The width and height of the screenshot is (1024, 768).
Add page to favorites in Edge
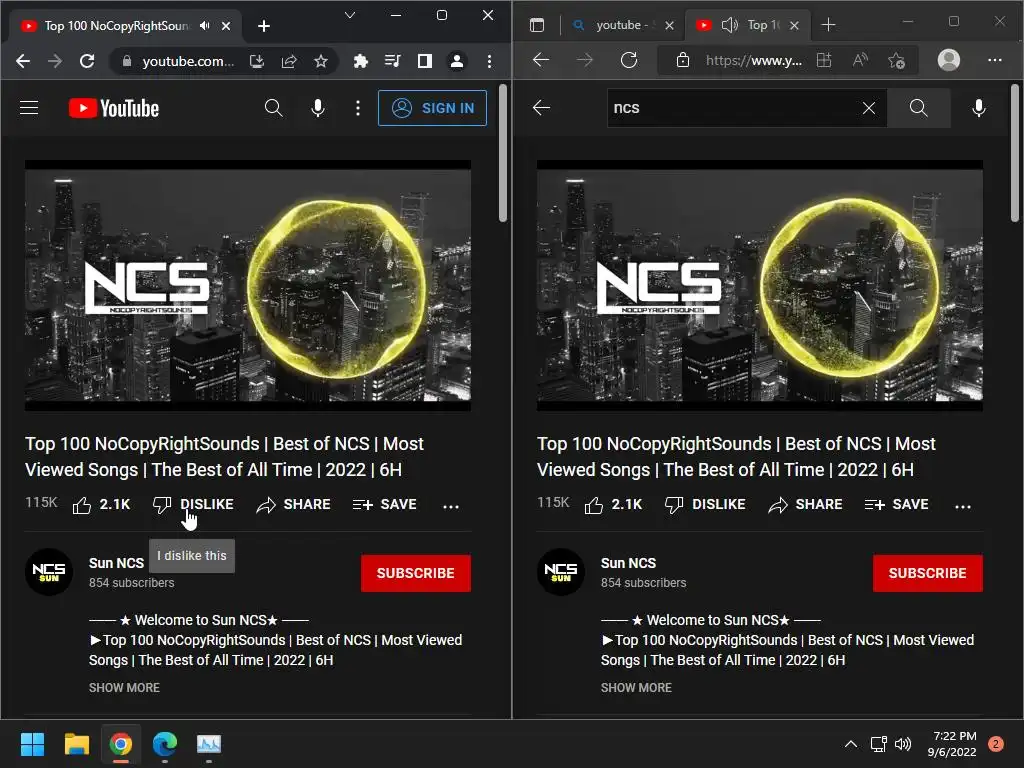tap(897, 61)
